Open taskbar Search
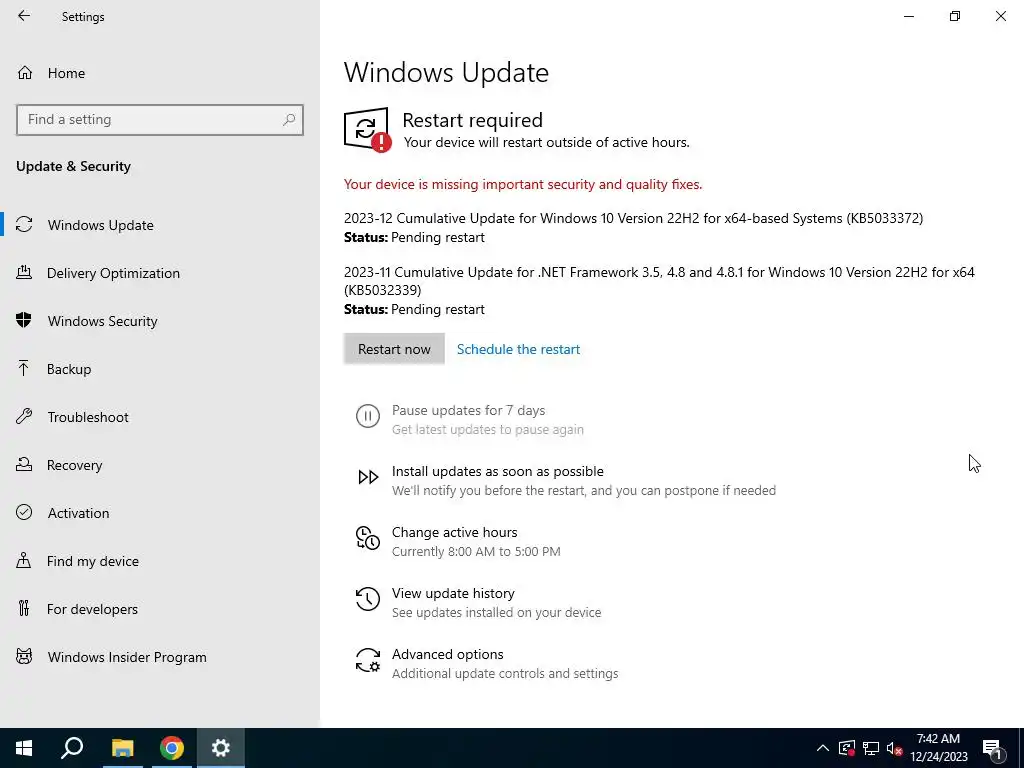Screen dimensions: 1024x768 click(72, 748)
